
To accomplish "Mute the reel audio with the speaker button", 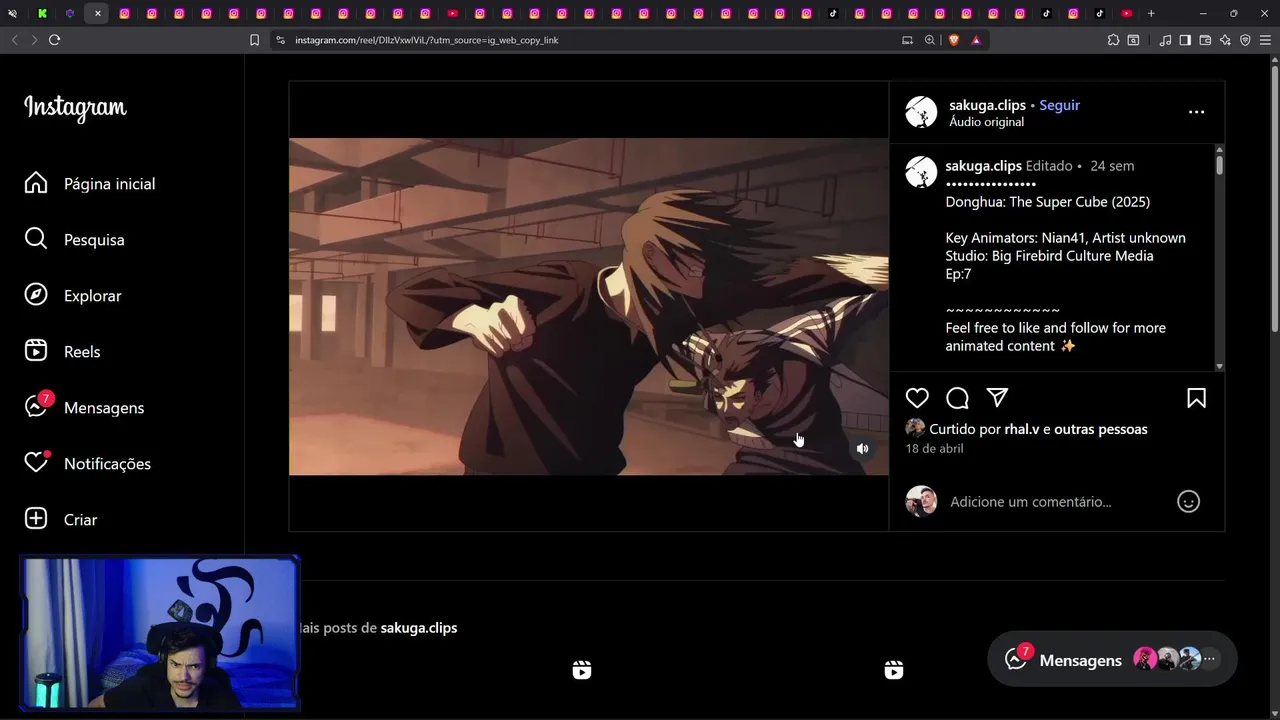I will pos(862,449).
